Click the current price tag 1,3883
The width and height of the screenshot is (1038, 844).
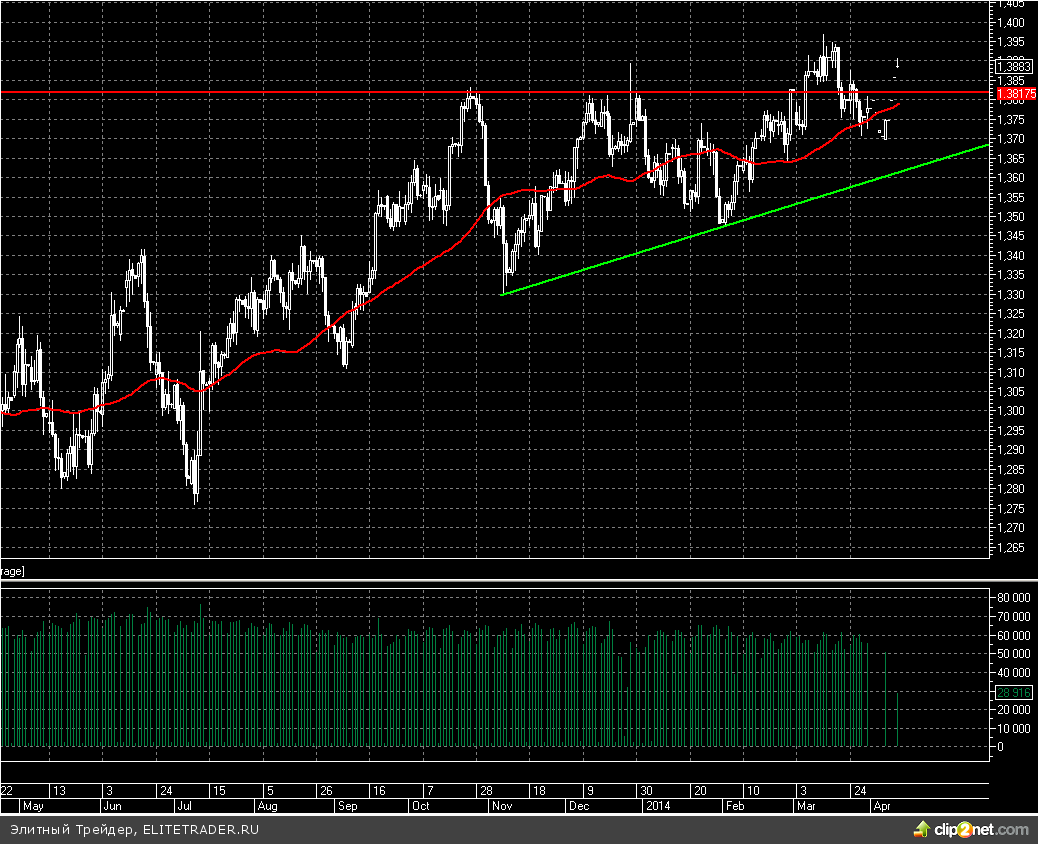tap(1014, 67)
